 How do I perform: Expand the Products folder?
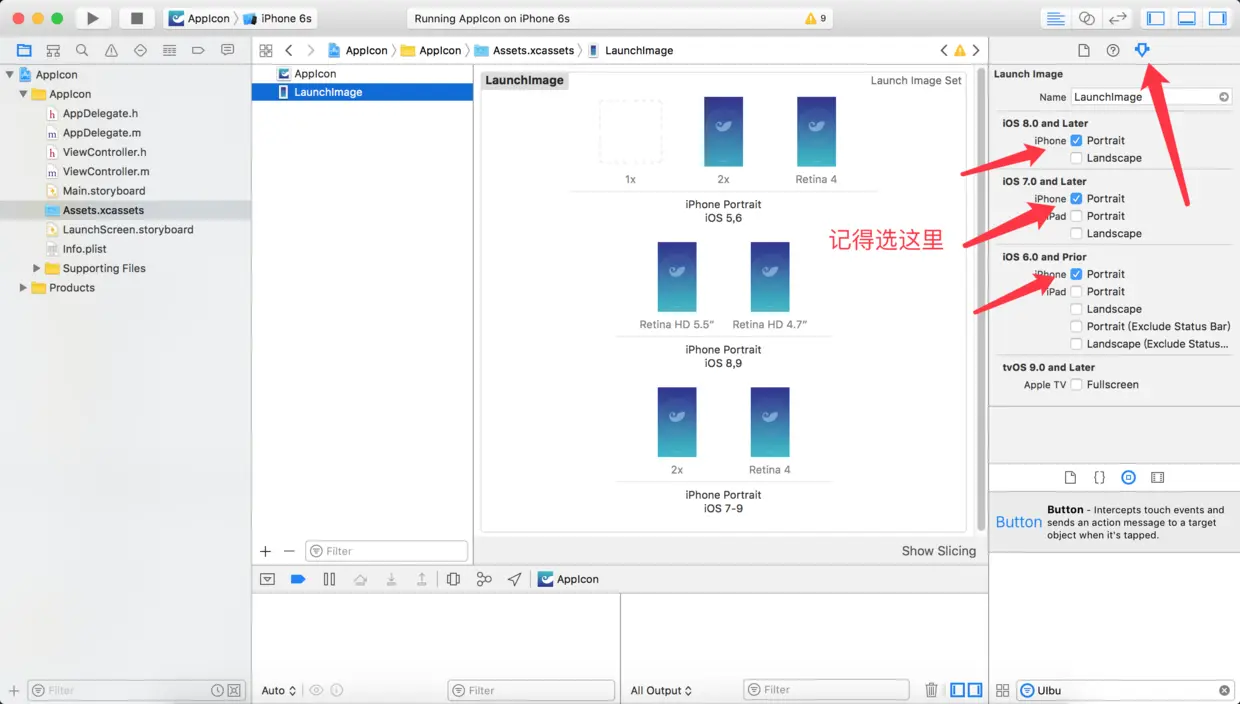tap(21, 288)
